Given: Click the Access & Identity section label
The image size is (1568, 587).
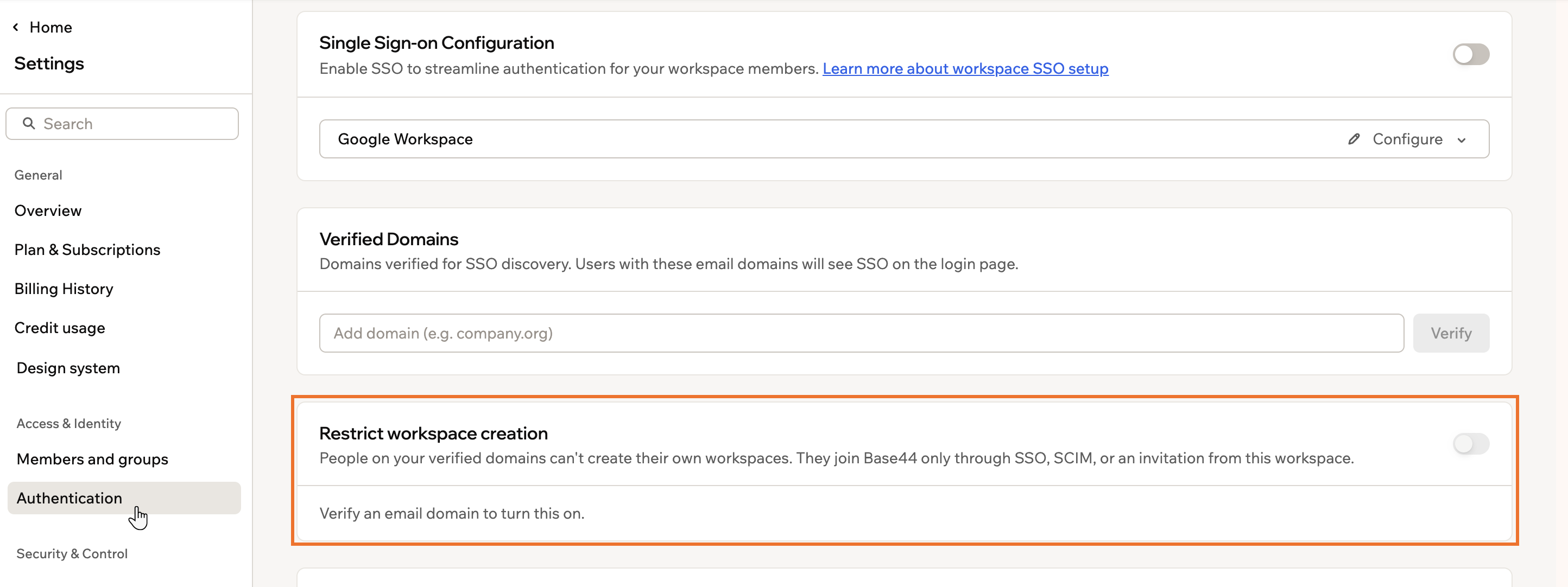Looking at the screenshot, I should click(69, 423).
